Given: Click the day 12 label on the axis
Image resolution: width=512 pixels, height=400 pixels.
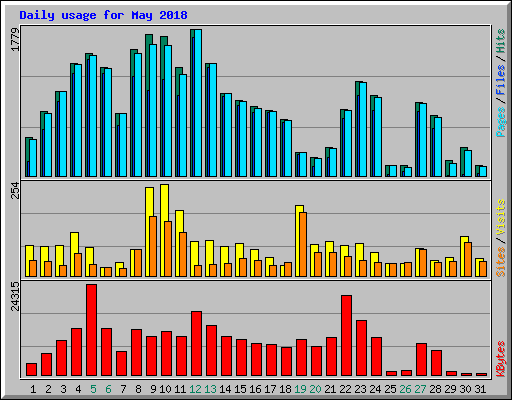Looking at the screenshot, I should coord(196,389).
